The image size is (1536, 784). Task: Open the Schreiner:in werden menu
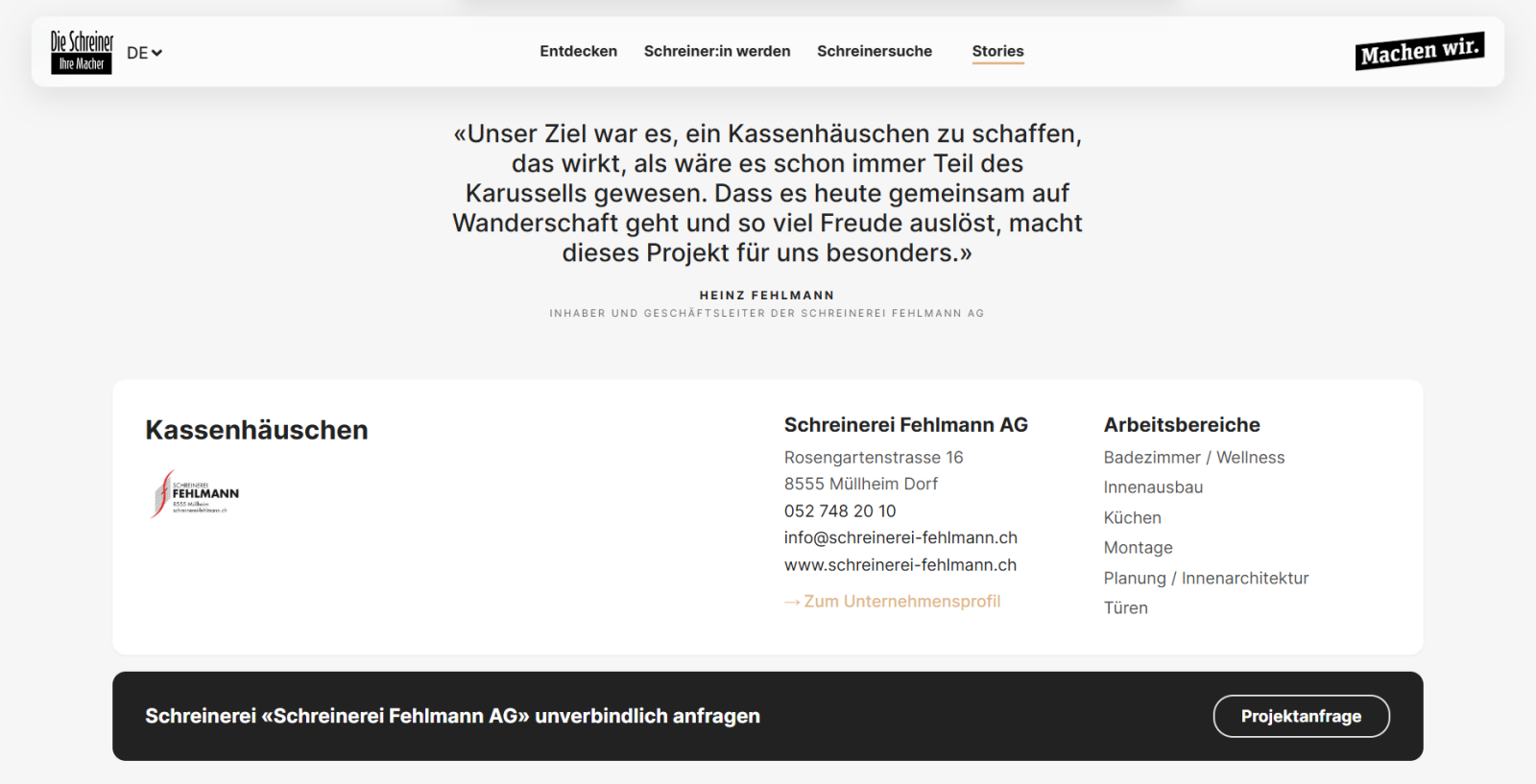tap(717, 51)
